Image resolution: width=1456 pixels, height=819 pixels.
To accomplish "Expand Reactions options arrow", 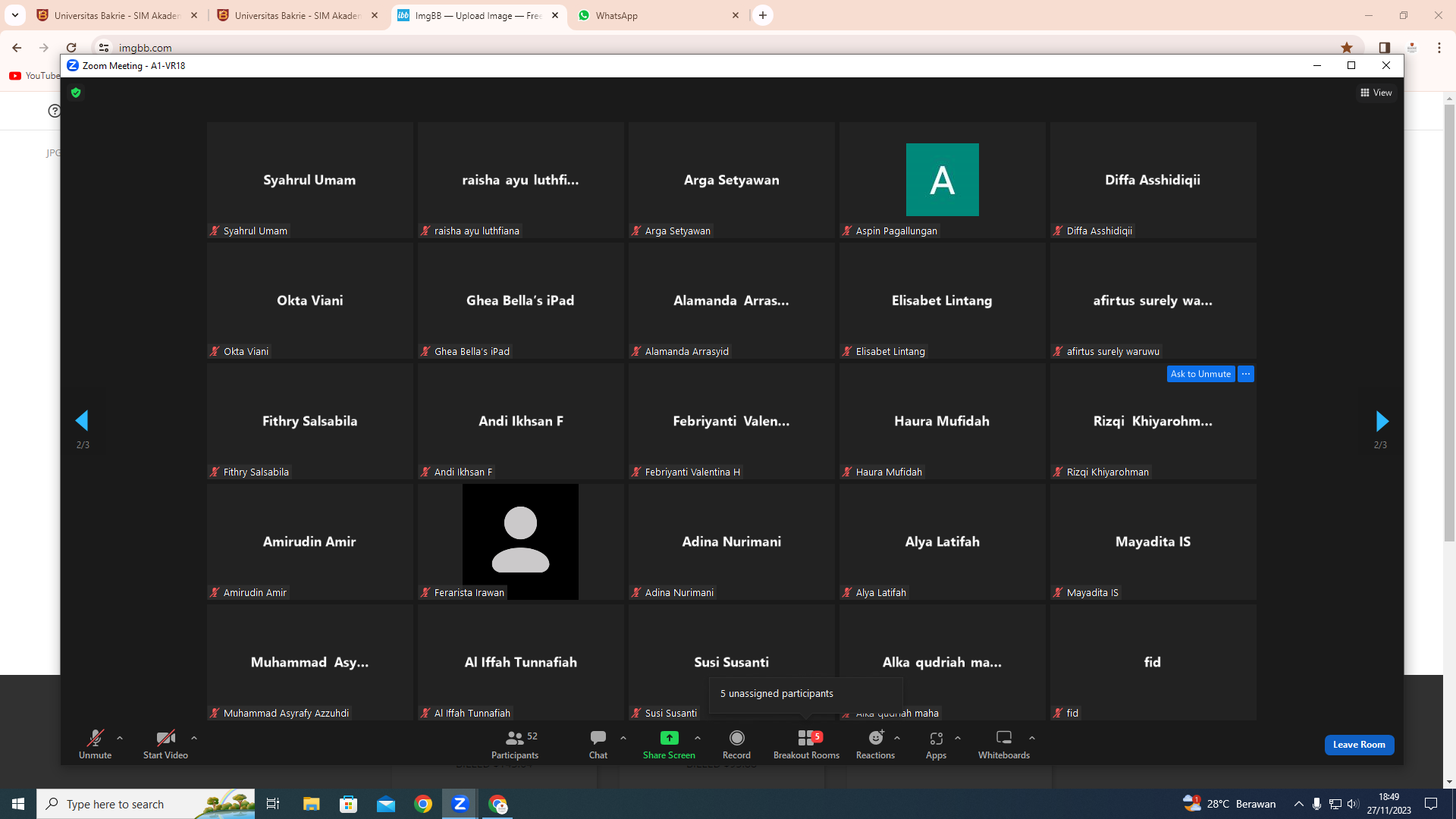I will tap(897, 738).
